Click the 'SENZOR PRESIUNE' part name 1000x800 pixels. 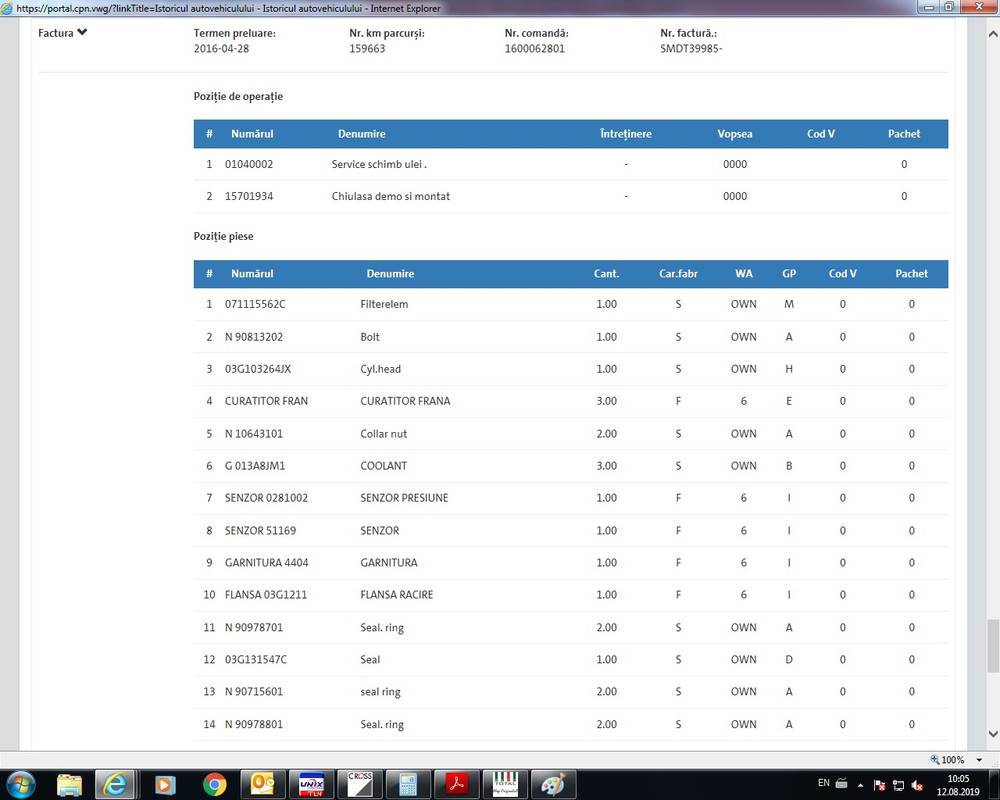[404, 498]
